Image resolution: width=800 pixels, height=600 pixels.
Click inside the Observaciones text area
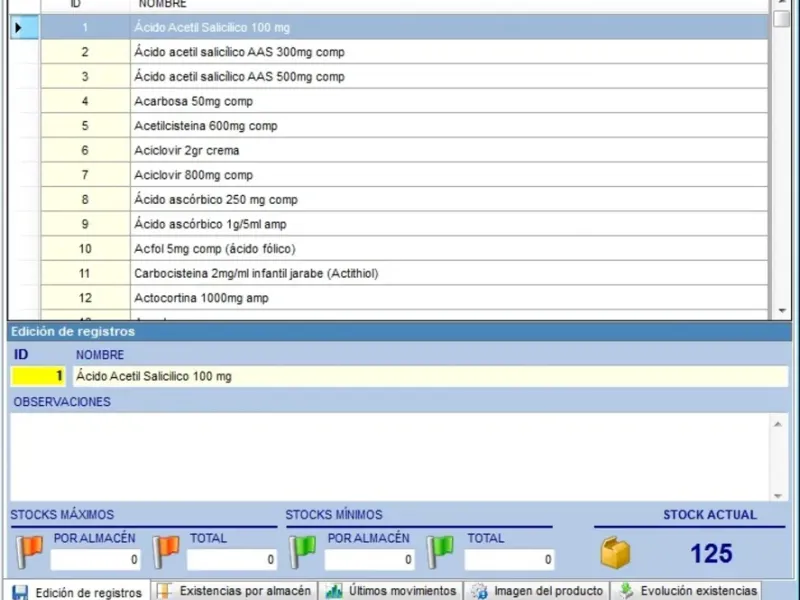click(x=391, y=457)
